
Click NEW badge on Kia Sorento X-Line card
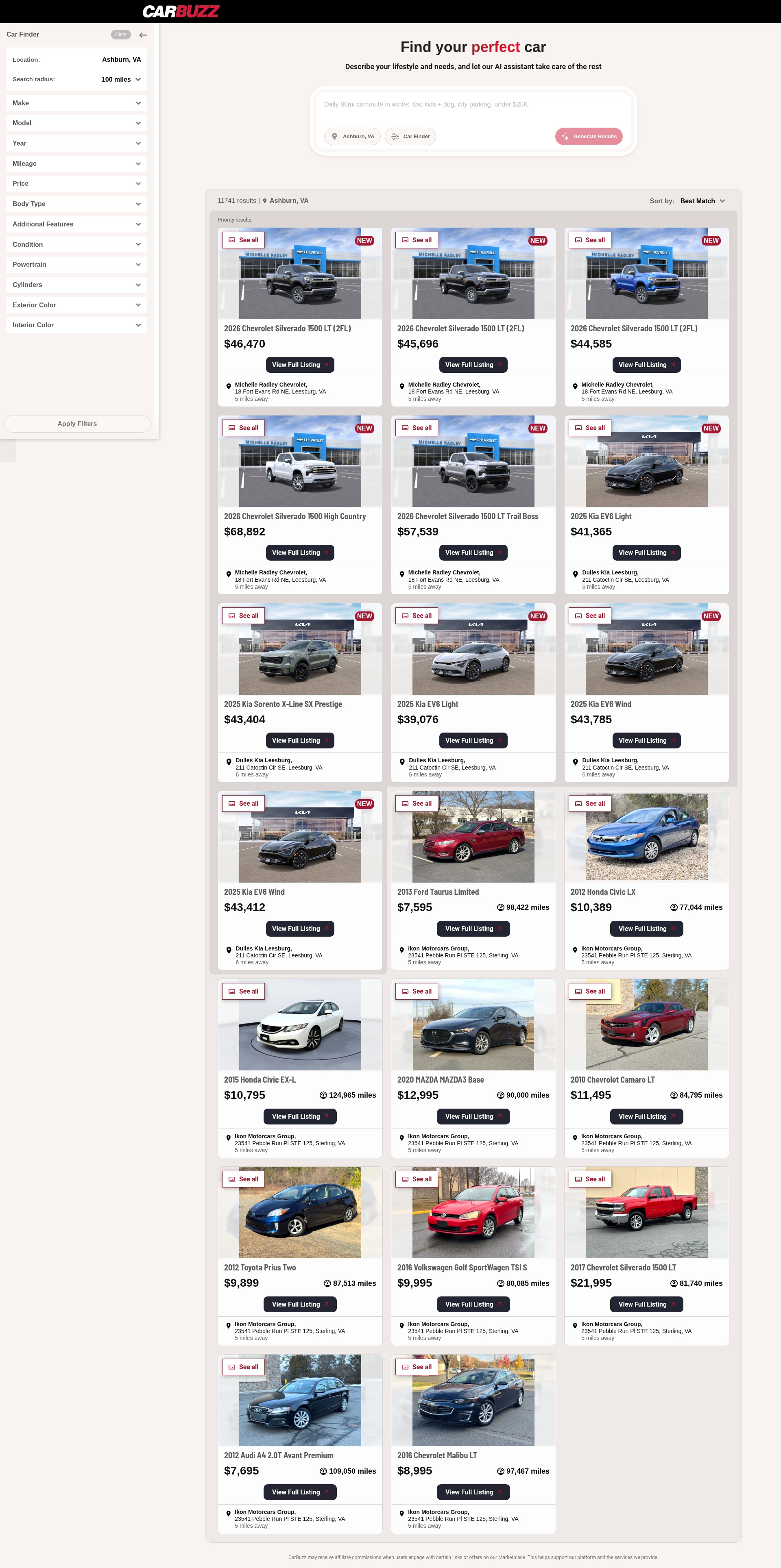[x=364, y=616]
